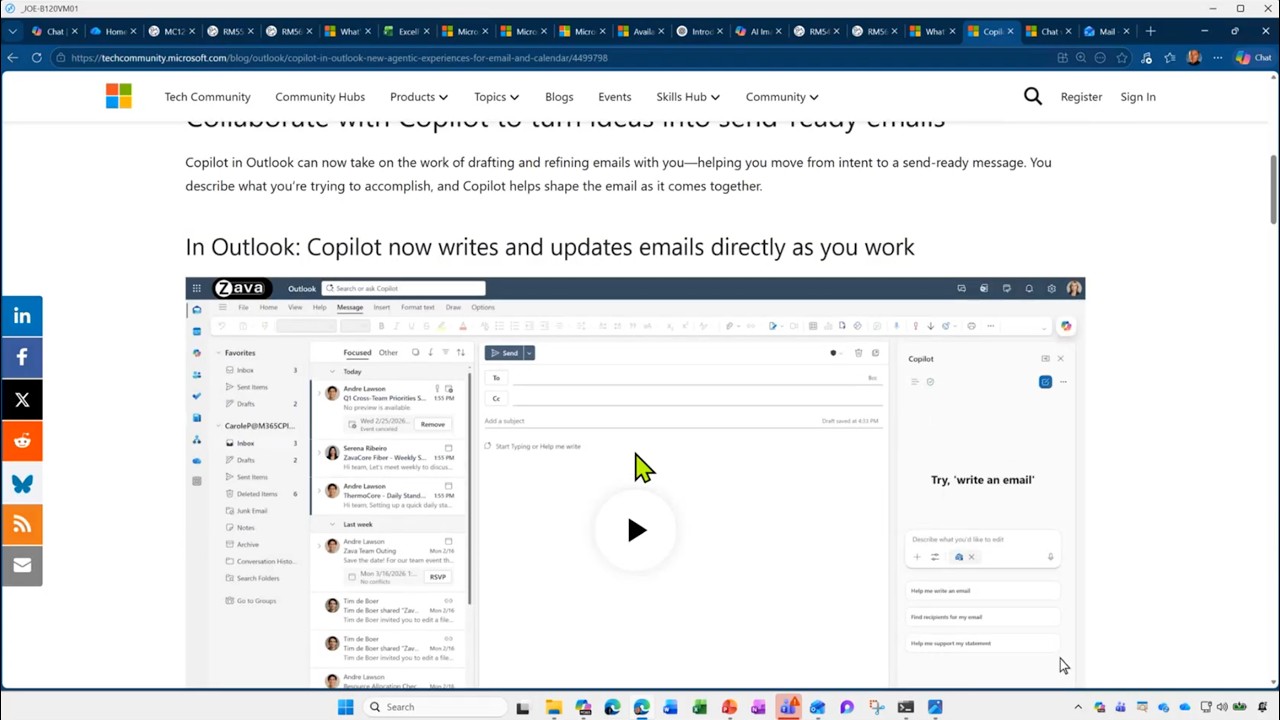Play the Outlook Copilot video

click(636, 530)
